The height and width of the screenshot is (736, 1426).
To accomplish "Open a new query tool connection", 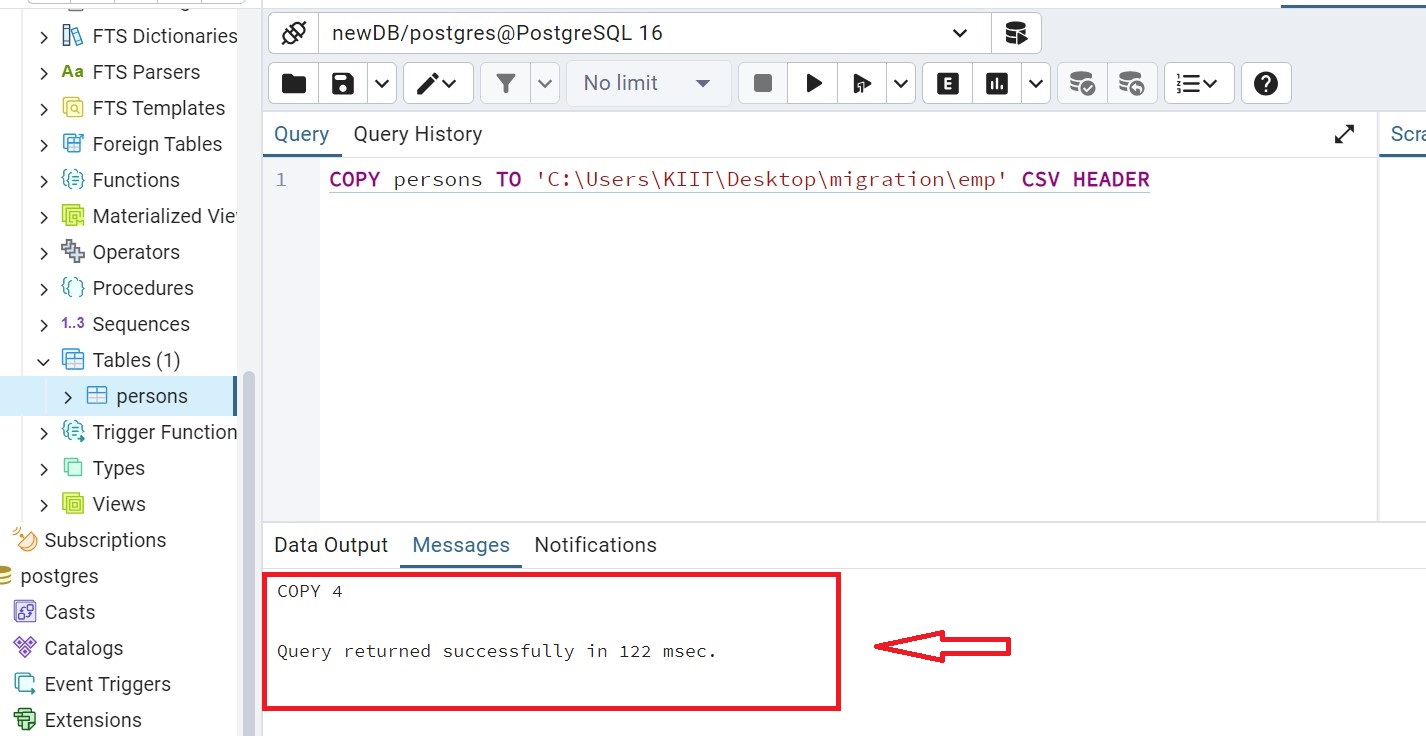I will pos(1016,33).
